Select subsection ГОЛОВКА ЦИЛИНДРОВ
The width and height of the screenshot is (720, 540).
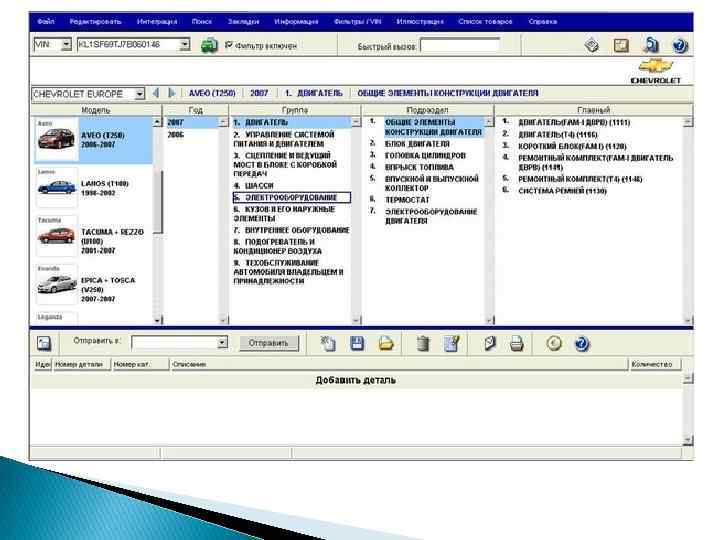425,156
